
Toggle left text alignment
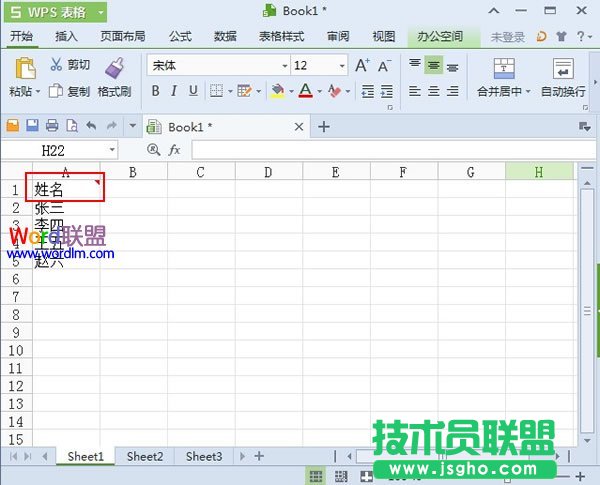(415, 91)
